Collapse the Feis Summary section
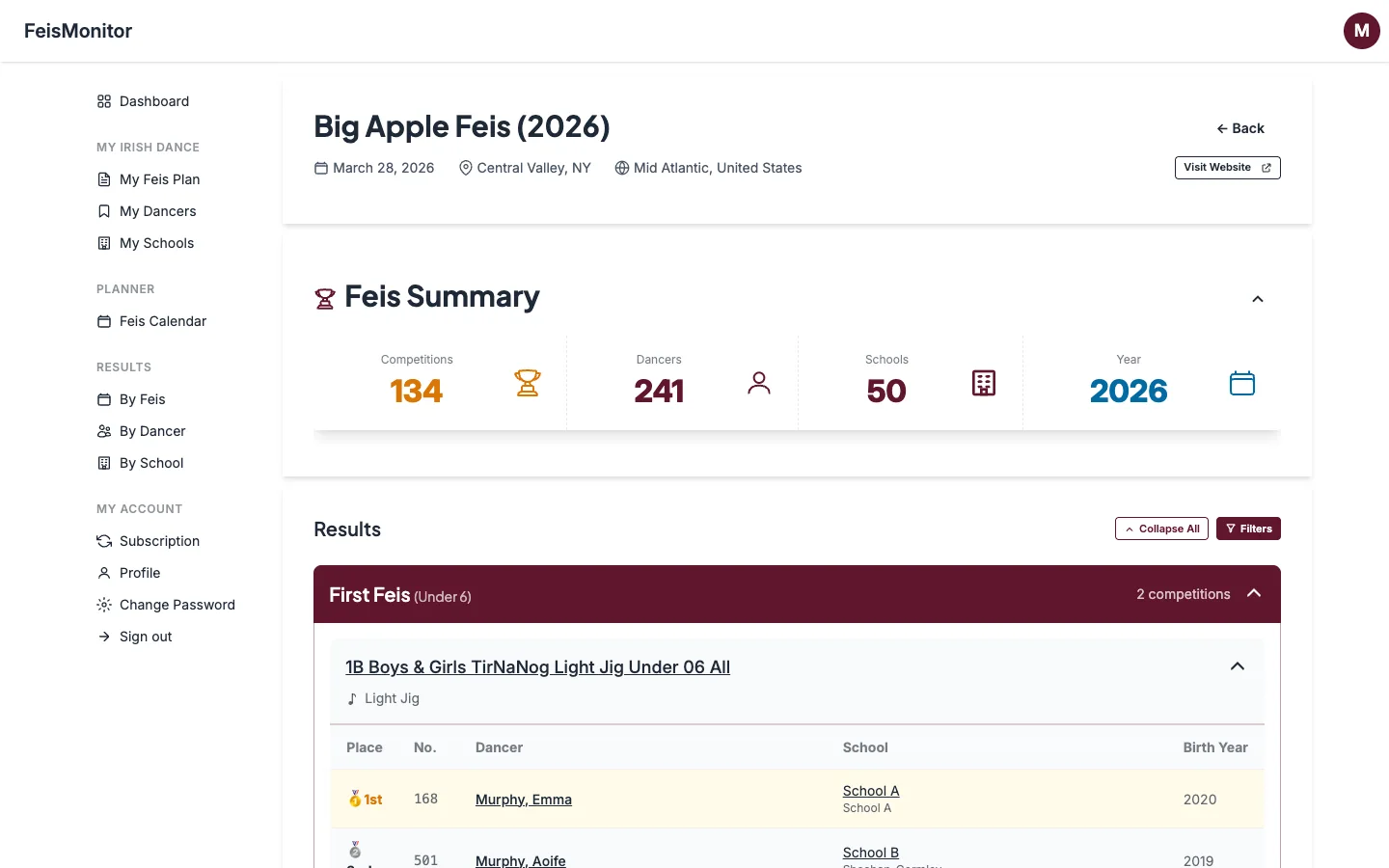 point(1257,299)
